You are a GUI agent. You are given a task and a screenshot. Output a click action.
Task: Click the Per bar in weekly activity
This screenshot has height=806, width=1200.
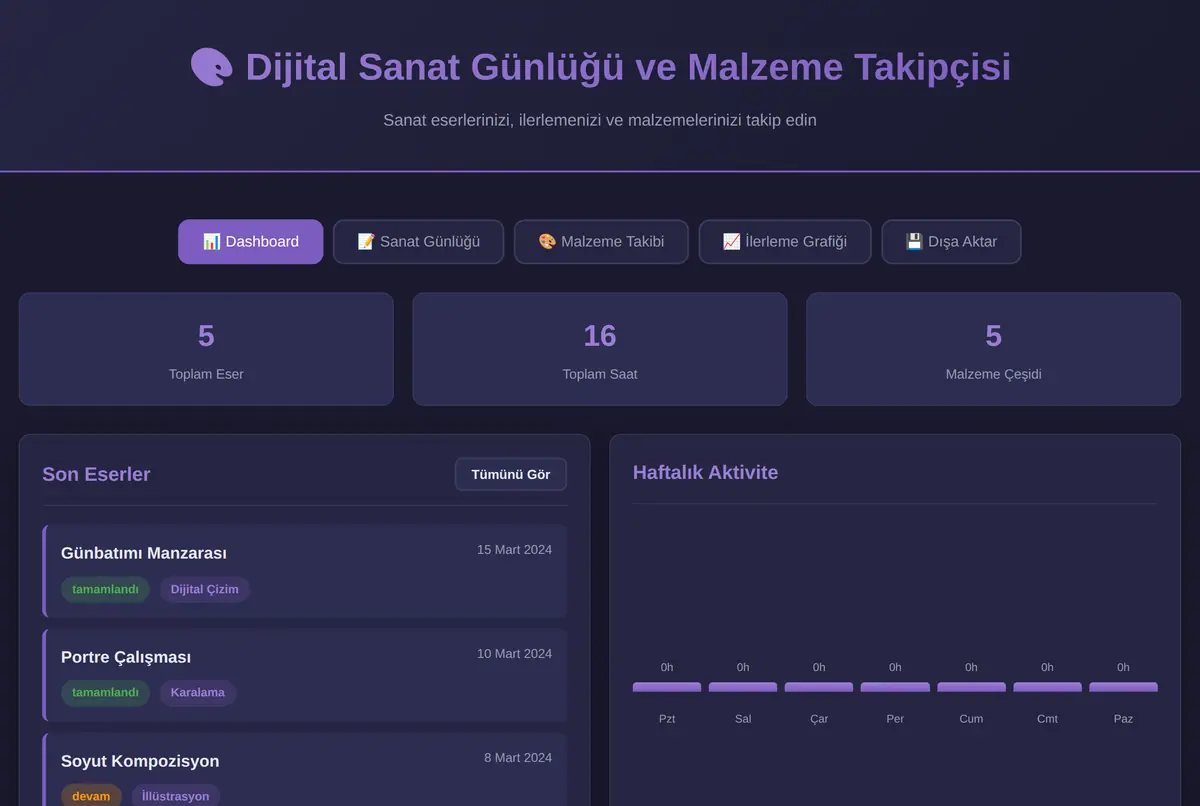click(x=895, y=687)
